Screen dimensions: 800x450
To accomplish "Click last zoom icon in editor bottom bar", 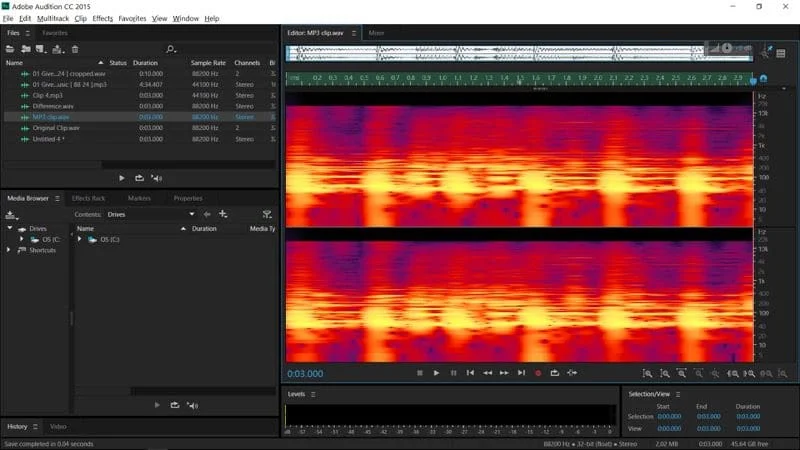I will click(x=783, y=373).
